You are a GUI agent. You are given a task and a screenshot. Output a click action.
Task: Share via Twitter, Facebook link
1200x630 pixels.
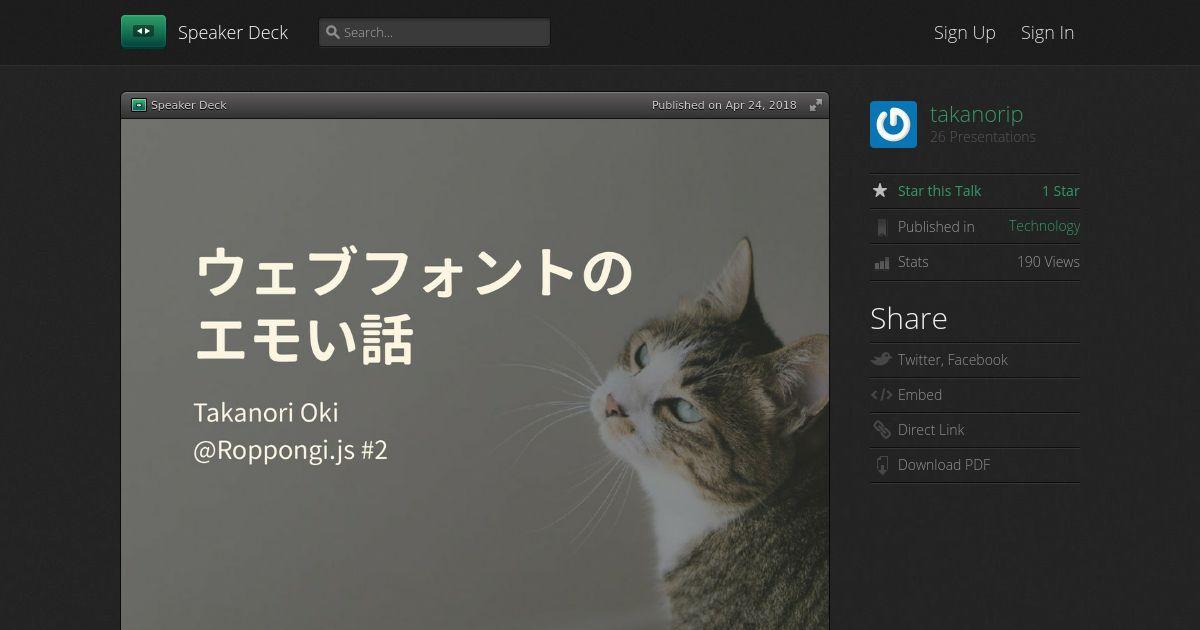pyautogui.click(x=952, y=360)
